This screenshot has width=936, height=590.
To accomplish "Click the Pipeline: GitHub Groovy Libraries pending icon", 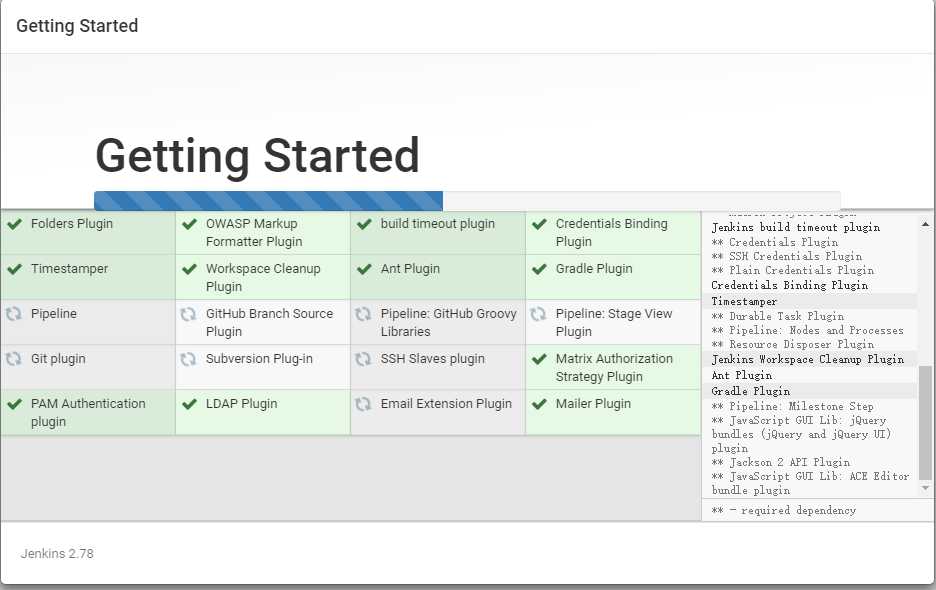I will point(363,314).
